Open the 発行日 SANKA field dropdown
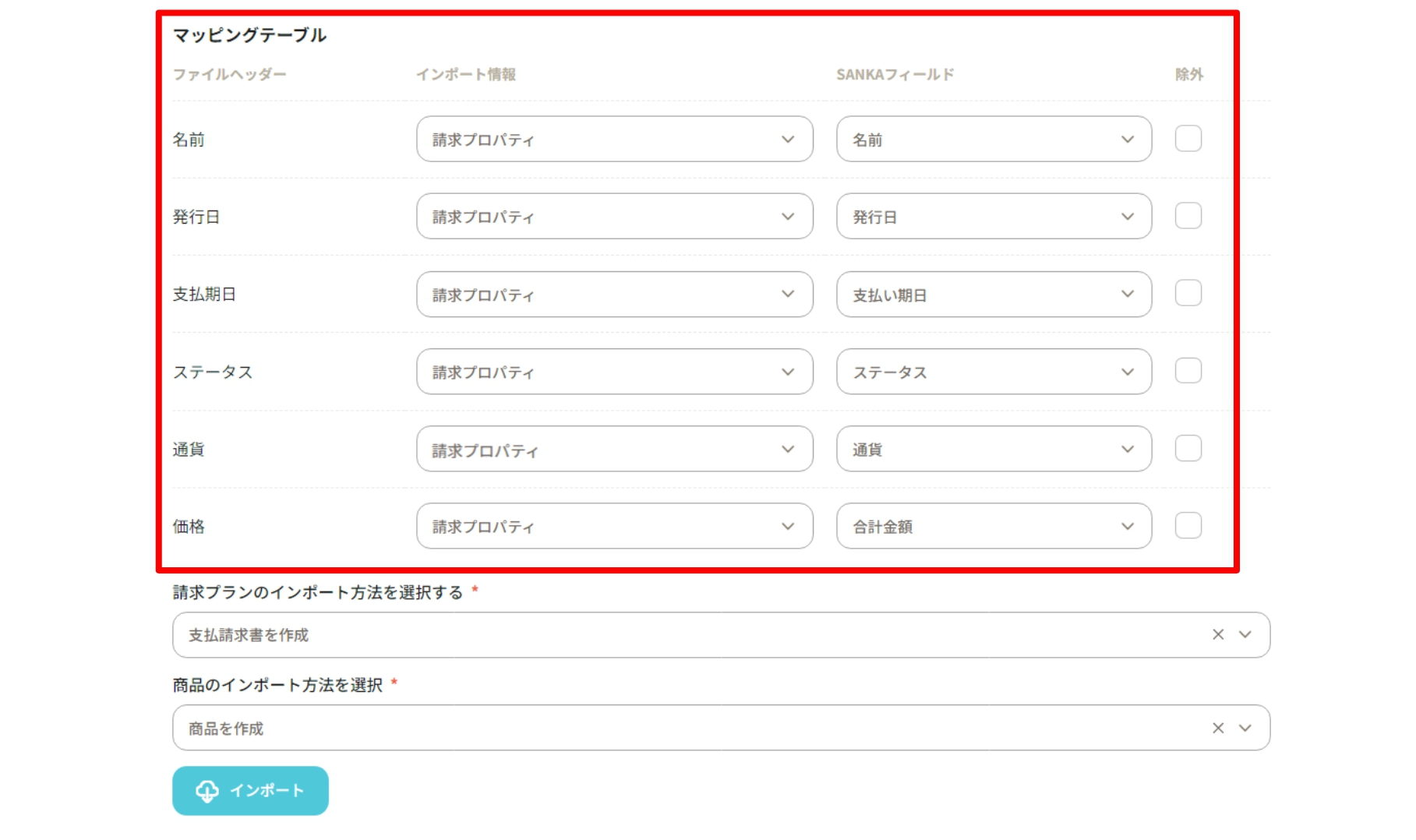Viewport: 1416px width, 840px height. 993,217
